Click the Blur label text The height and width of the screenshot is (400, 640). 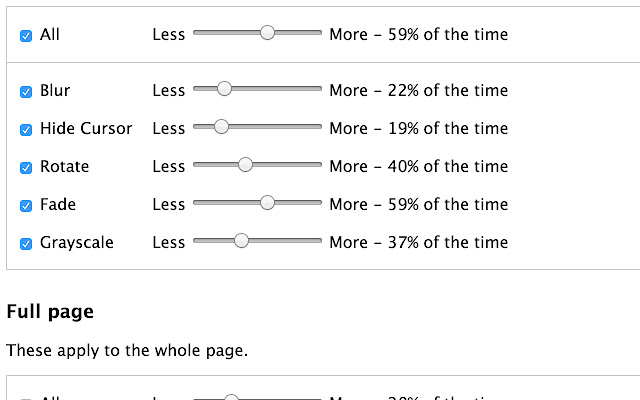pyautogui.click(x=55, y=91)
